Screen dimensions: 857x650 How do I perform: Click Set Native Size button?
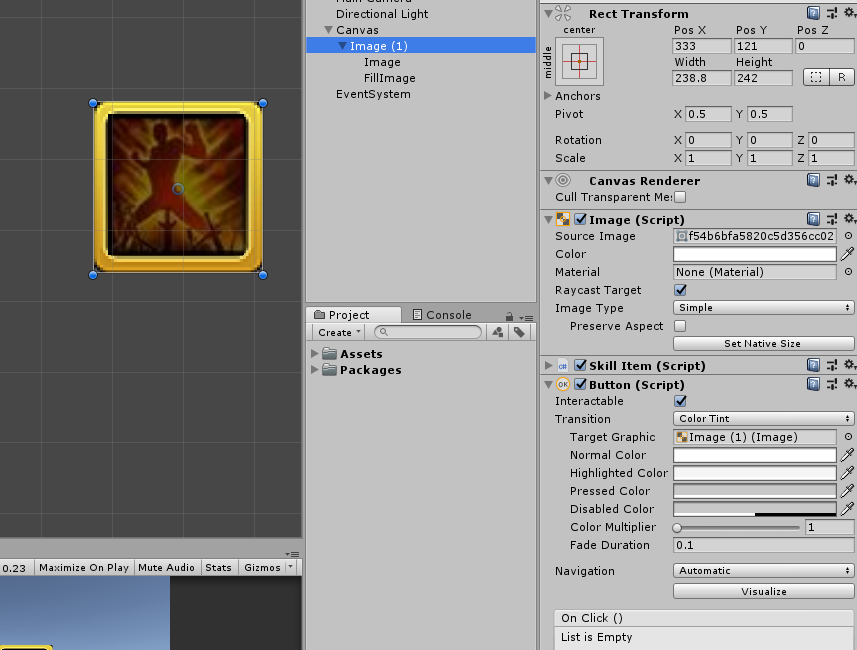pyautogui.click(x=764, y=343)
